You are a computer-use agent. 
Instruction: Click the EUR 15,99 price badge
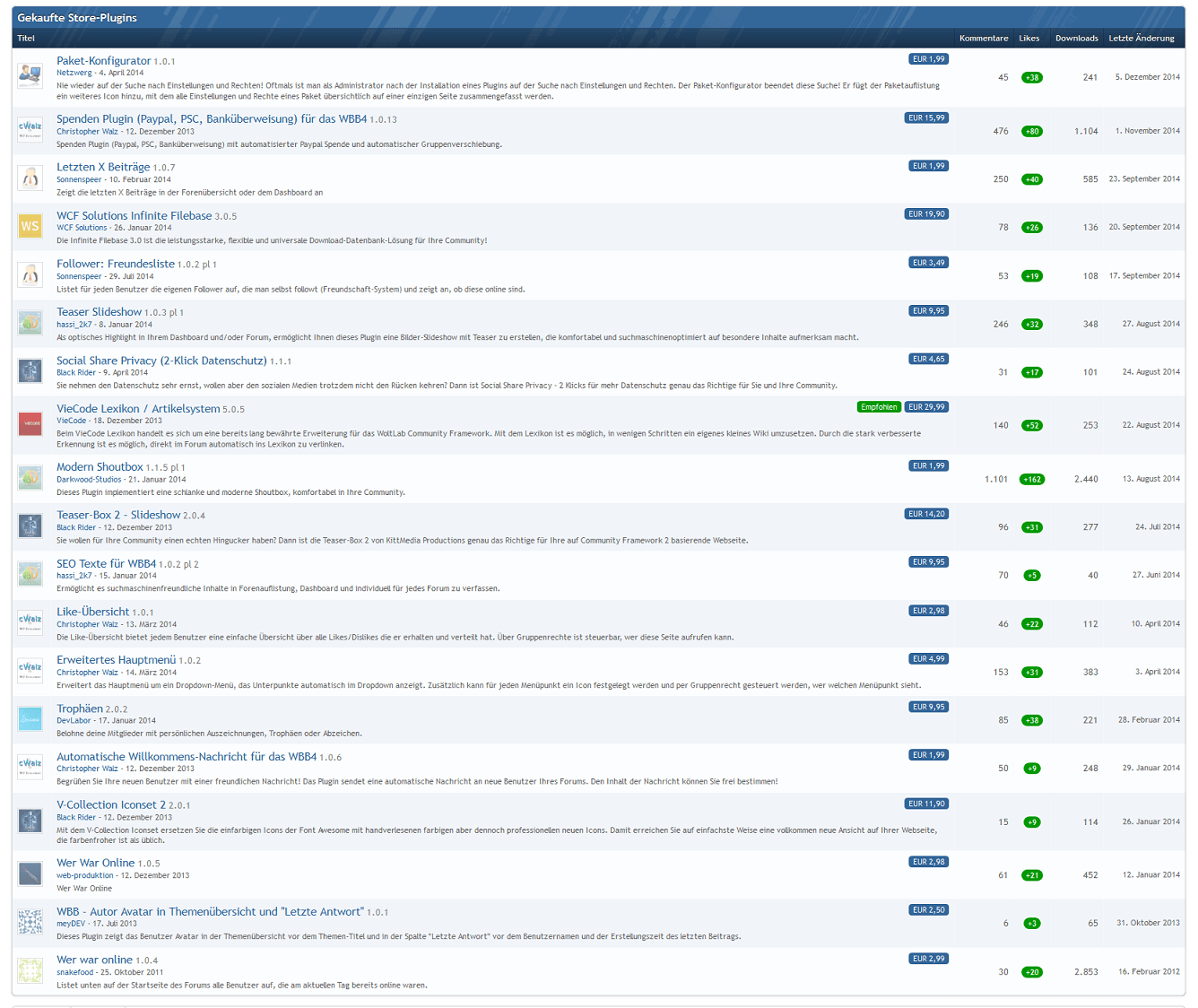click(x=926, y=117)
